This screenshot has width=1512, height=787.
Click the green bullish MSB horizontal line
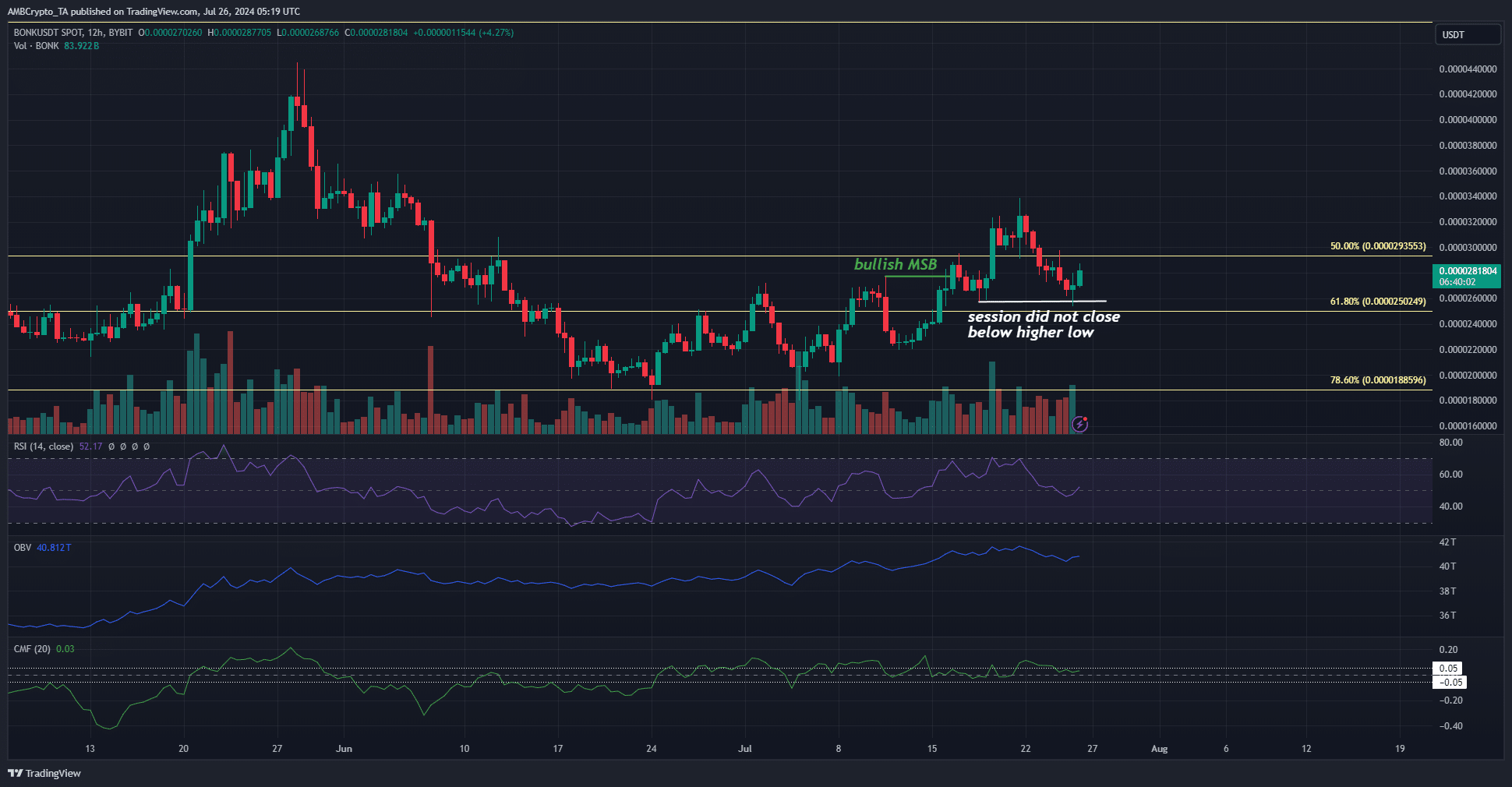pyautogui.click(x=917, y=277)
